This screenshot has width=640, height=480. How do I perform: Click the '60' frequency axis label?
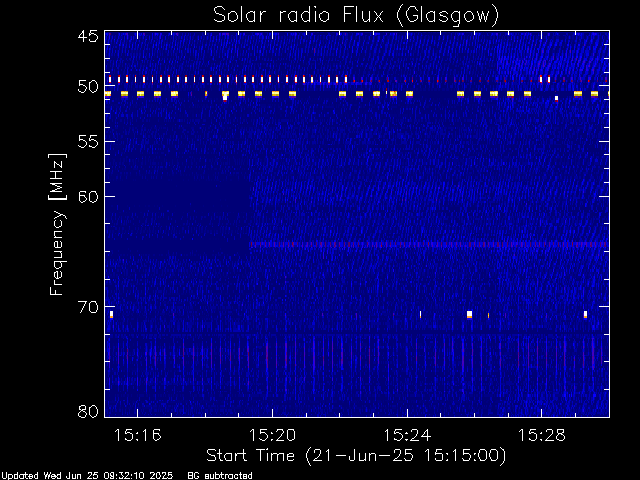click(88, 197)
